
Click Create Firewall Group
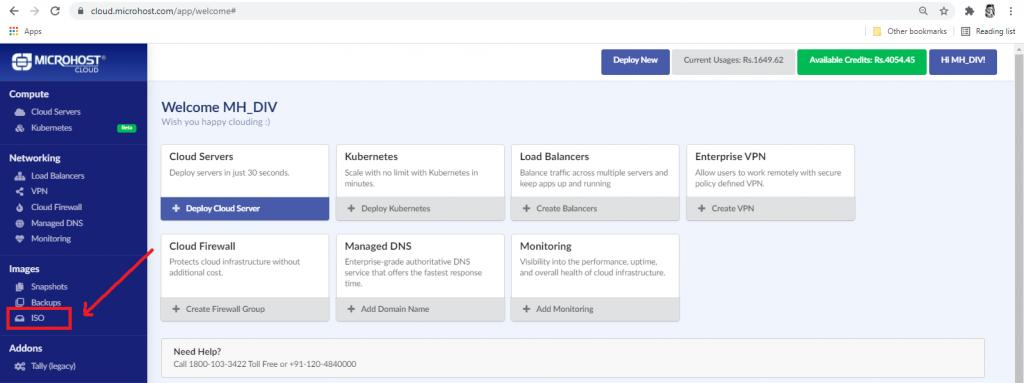244,309
